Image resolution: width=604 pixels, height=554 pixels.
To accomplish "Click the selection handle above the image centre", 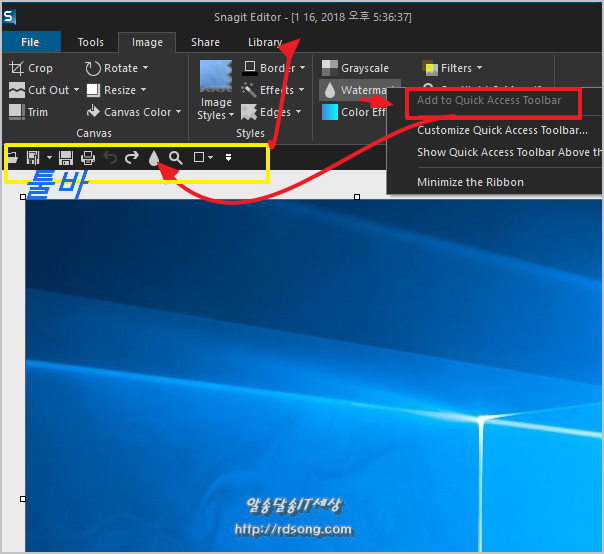I will click(357, 197).
